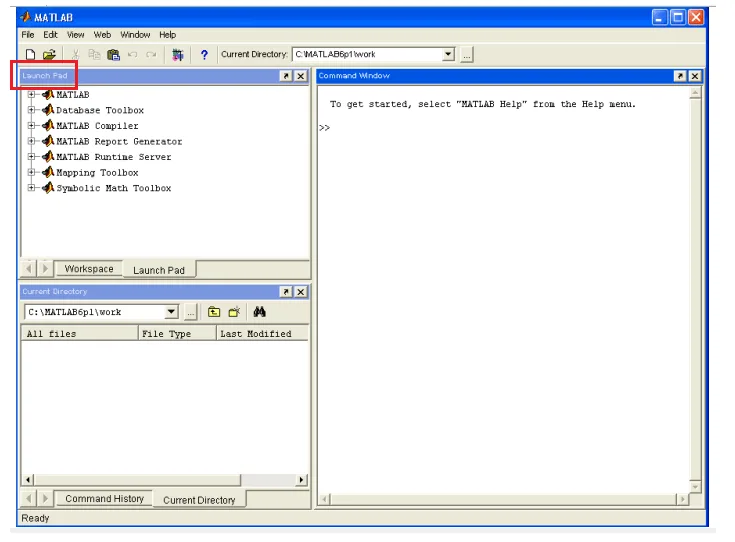Screen dimensions: 735x542
Task: Click the Redo arrow toolbar icon
Action: [151, 55]
